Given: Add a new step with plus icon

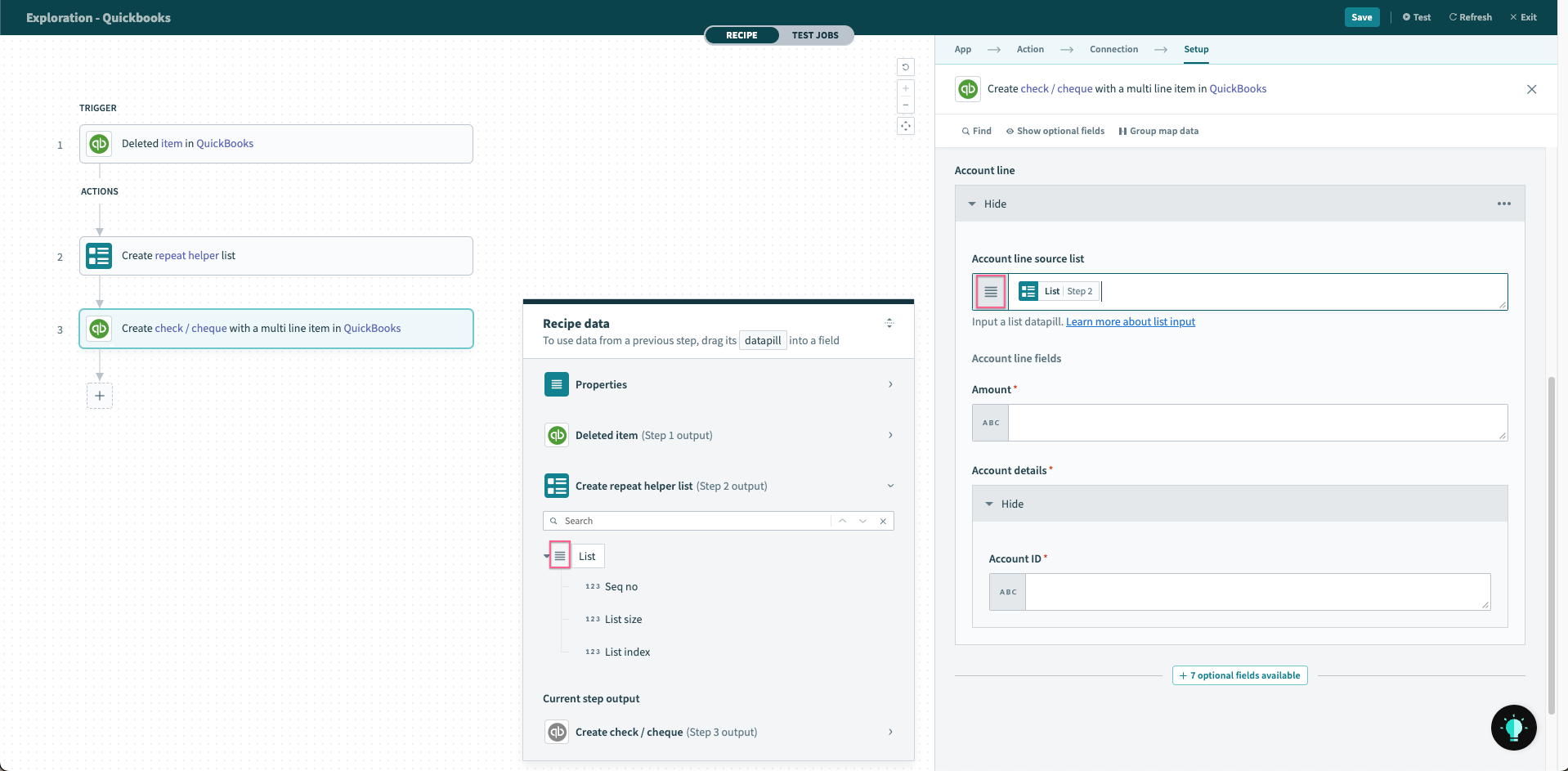Looking at the screenshot, I should click(x=100, y=396).
